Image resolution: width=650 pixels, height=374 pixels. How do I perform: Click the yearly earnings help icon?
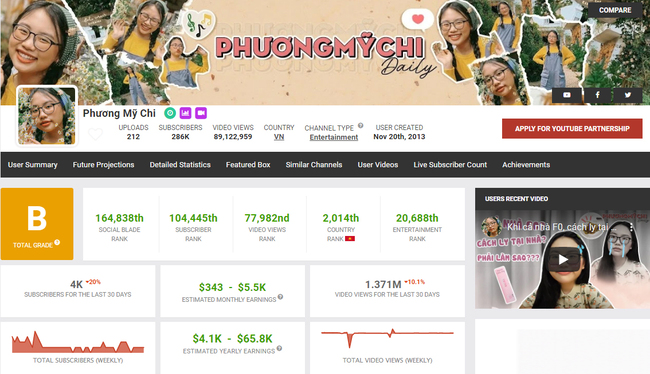click(x=279, y=348)
